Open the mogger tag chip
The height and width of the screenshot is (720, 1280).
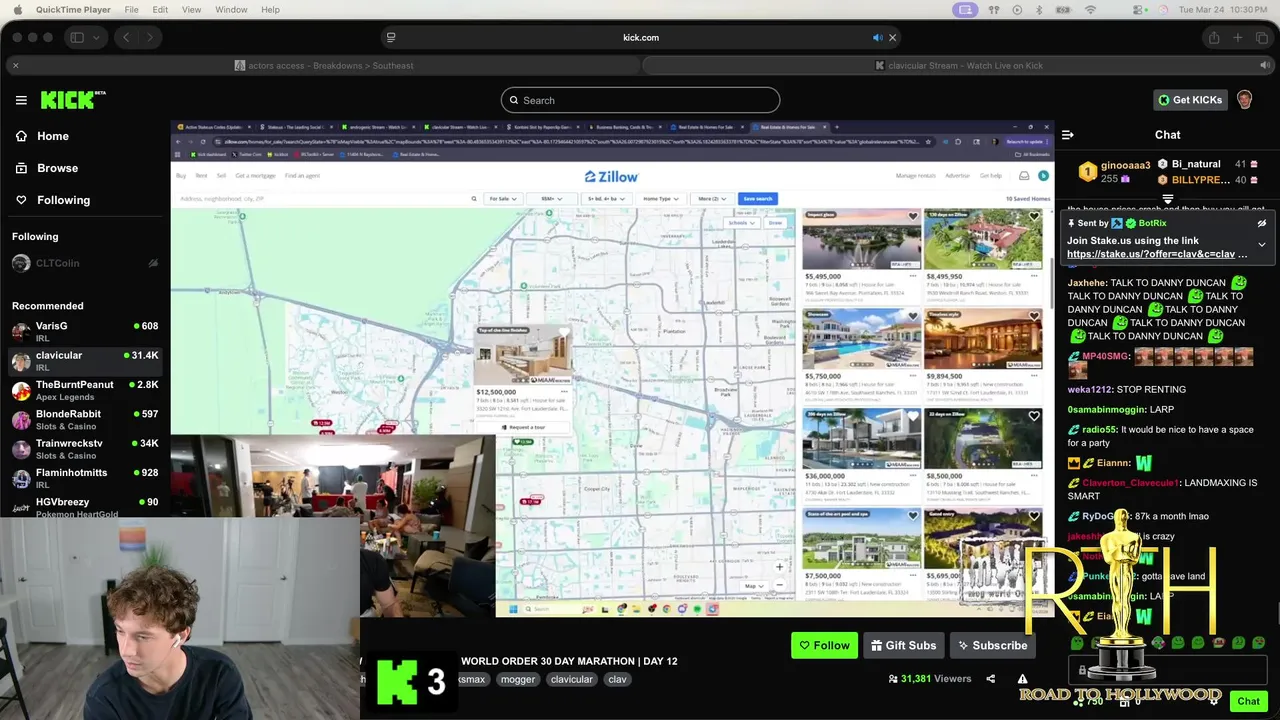pyautogui.click(x=518, y=679)
